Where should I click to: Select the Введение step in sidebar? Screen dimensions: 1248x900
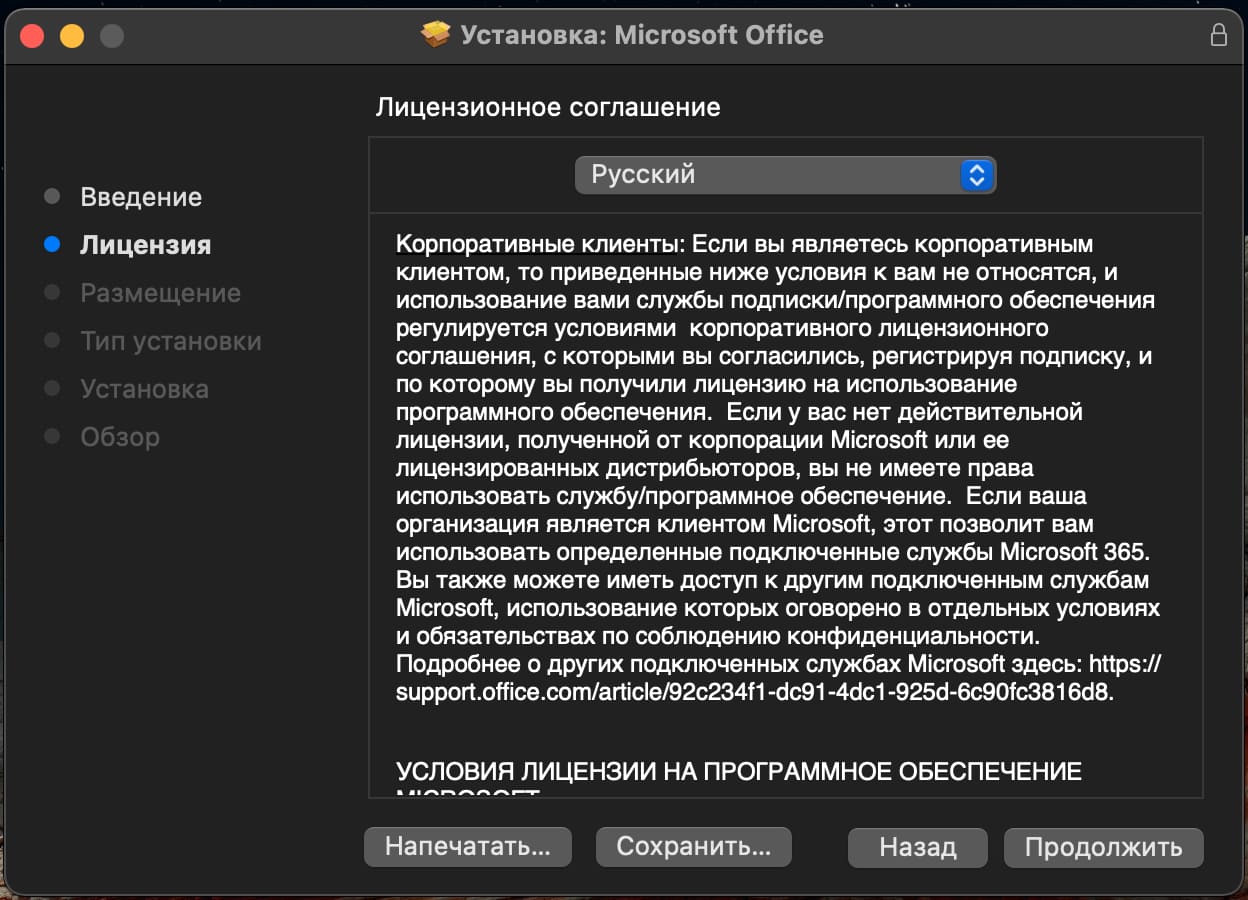pos(141,197)
